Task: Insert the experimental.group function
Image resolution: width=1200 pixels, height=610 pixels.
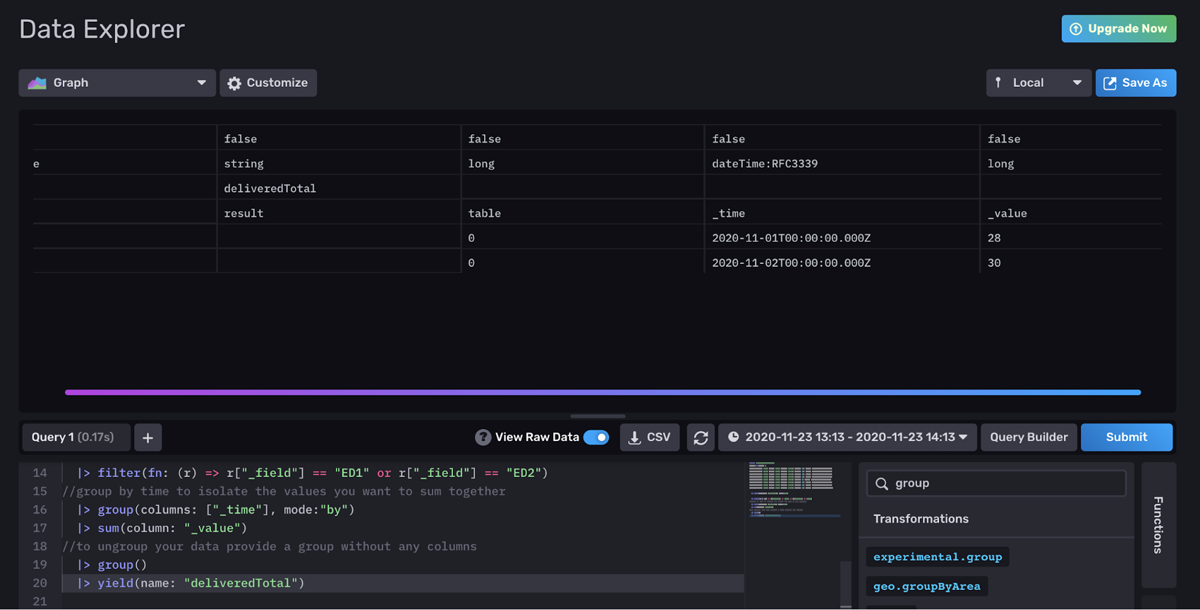Action: (x=937, y=557)
